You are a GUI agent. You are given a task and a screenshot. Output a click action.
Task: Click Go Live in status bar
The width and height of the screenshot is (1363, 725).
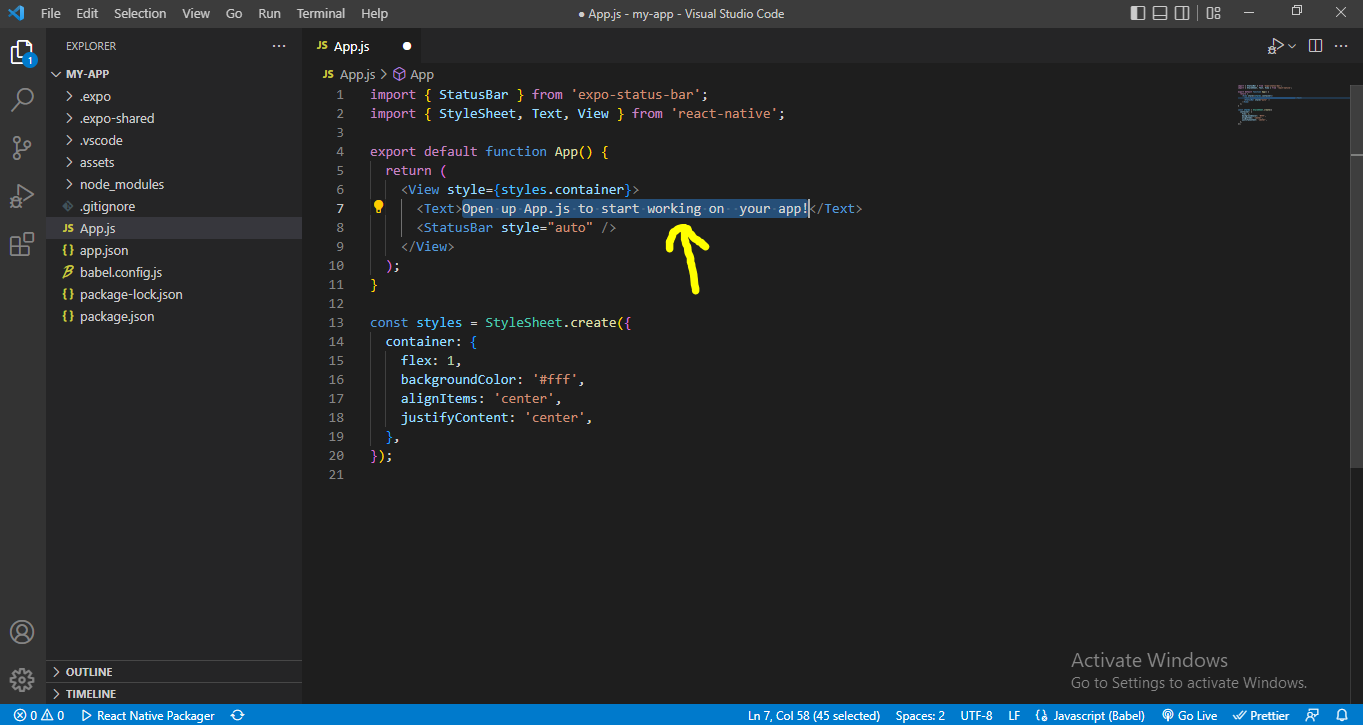pos(1190,715)
